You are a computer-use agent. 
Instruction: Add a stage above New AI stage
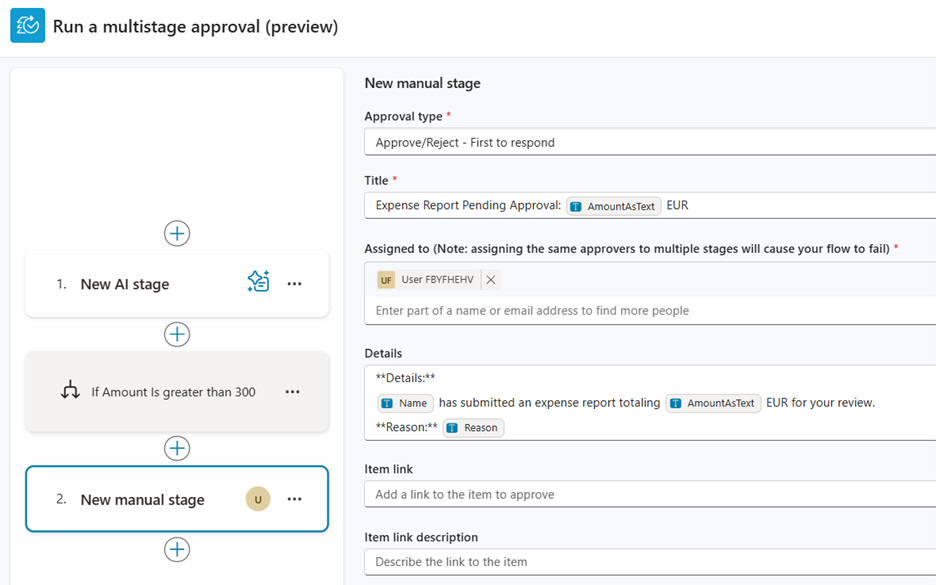pyautogui.click(x=177, y=233)
